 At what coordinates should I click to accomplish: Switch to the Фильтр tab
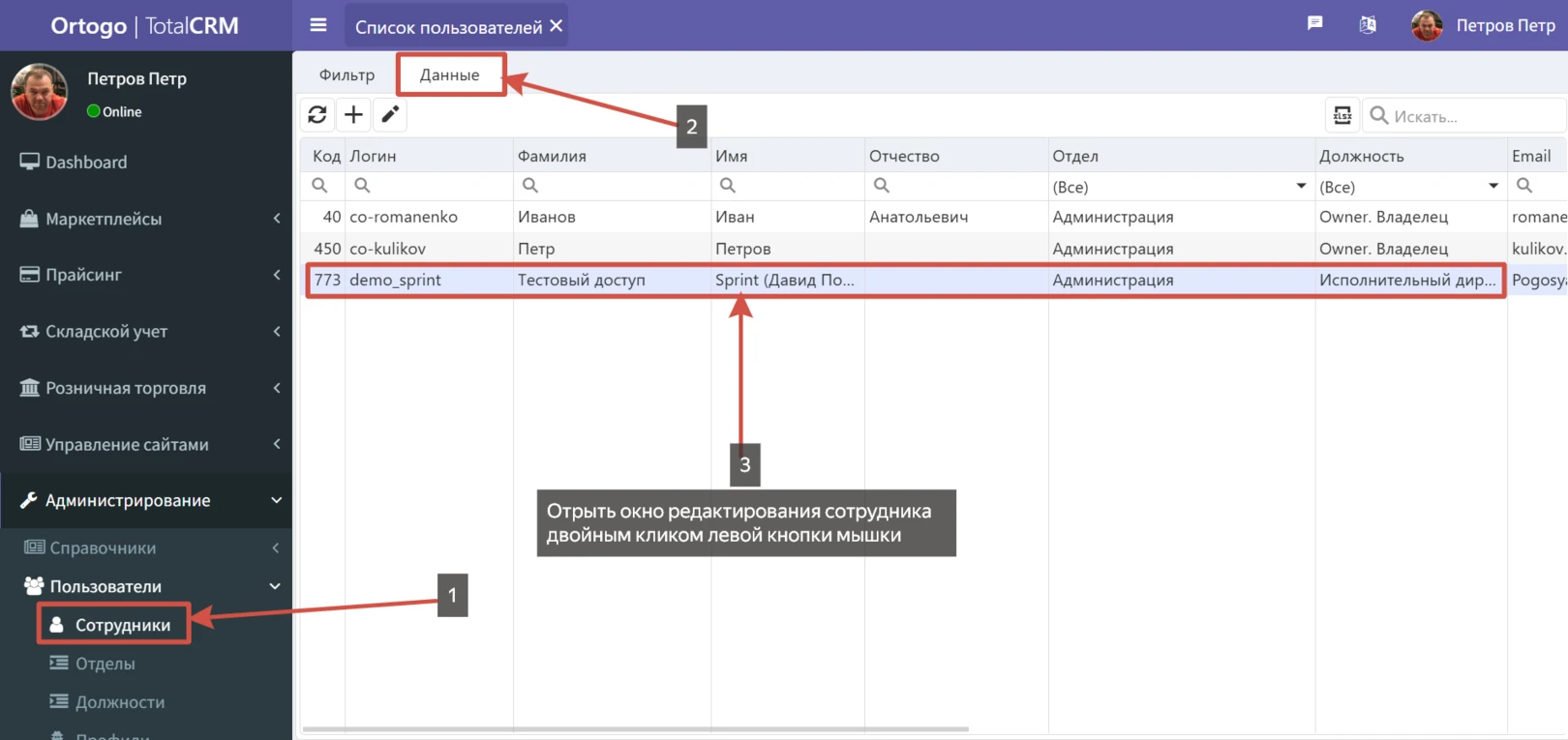[x=347, y=74]
